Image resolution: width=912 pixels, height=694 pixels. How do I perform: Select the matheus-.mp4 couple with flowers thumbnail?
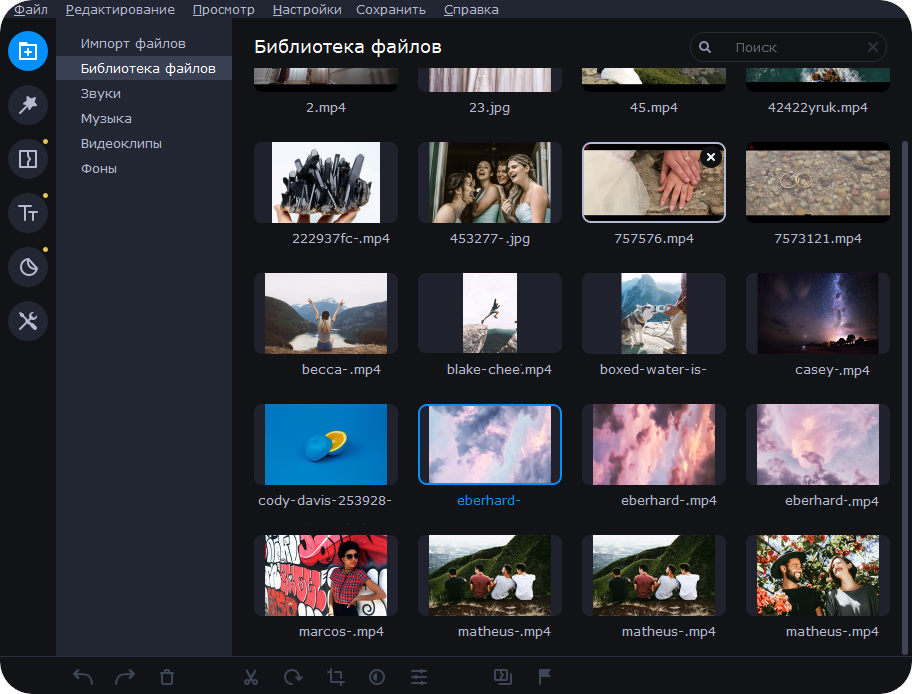(x=818, y=575)
